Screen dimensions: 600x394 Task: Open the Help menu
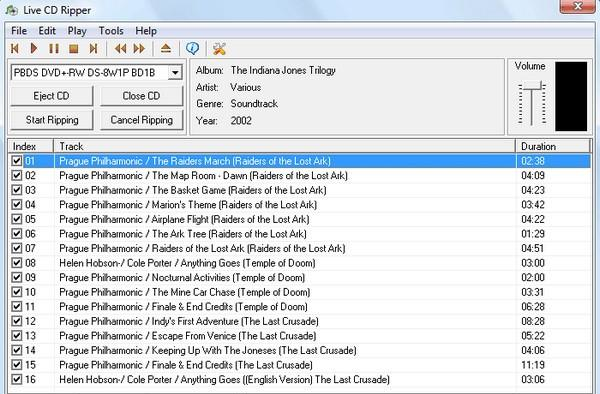point(146,31)
